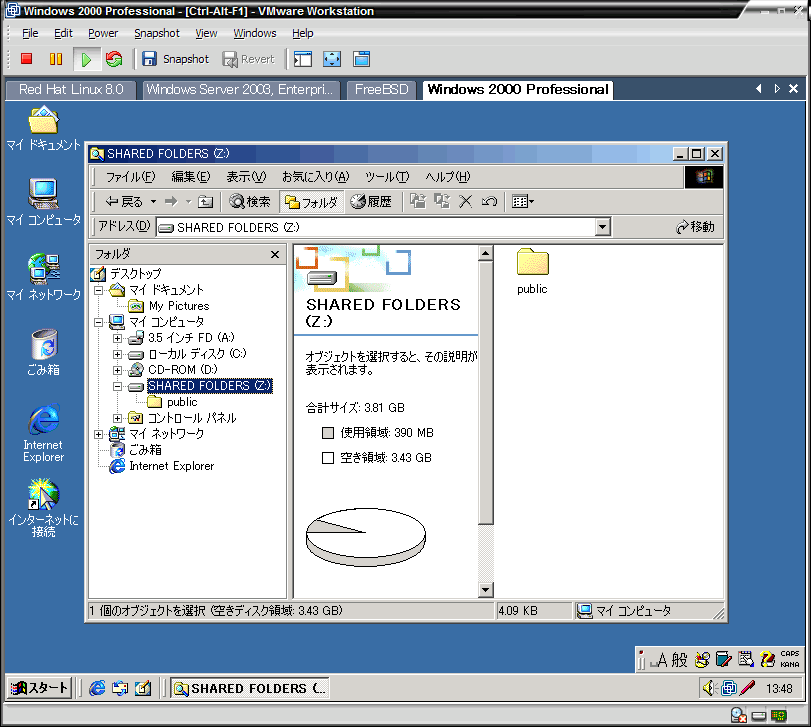
Task: Click the VMware quick switch window icon
Action: [x=361, y=59]
